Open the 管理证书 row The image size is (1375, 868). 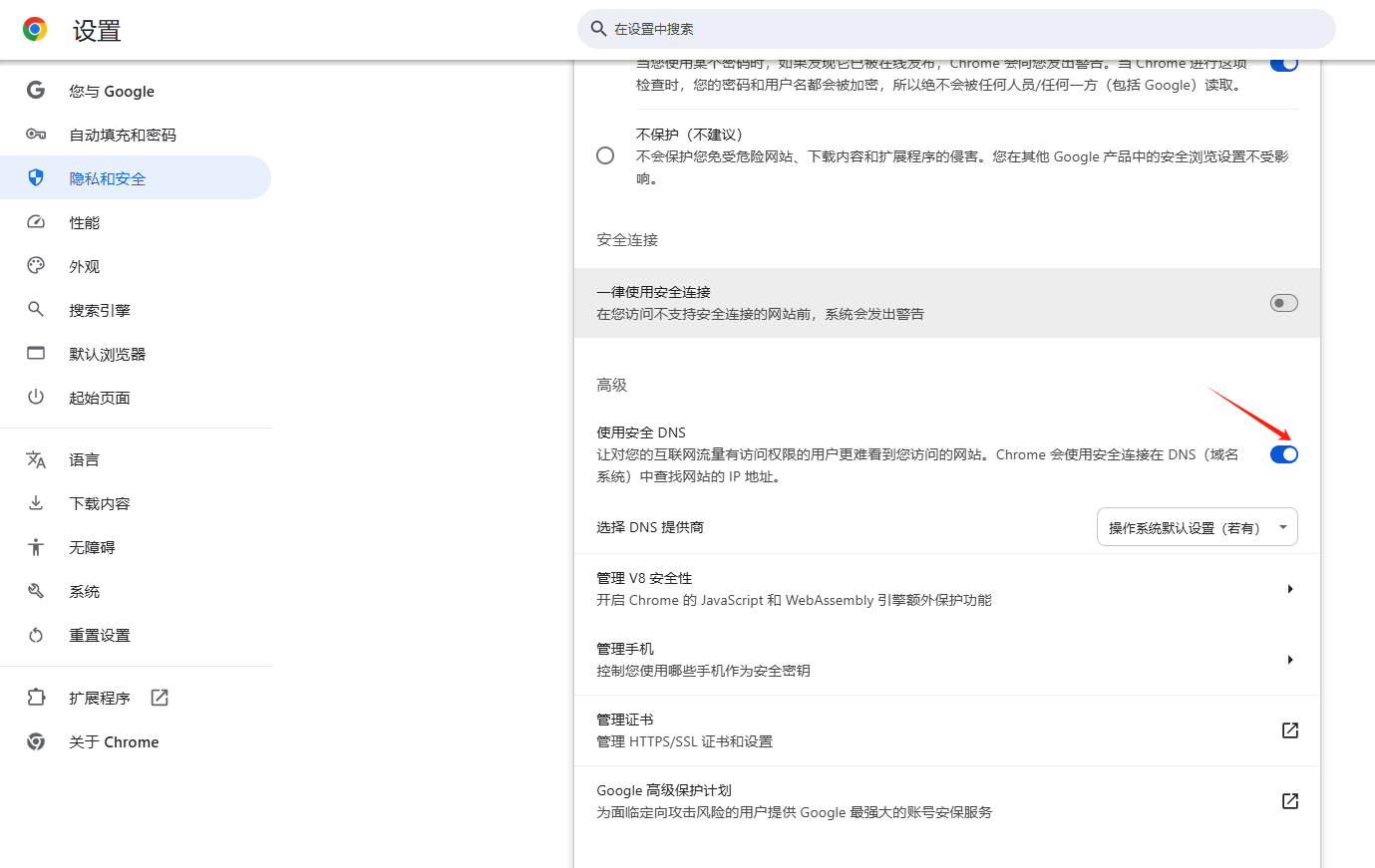947,730
